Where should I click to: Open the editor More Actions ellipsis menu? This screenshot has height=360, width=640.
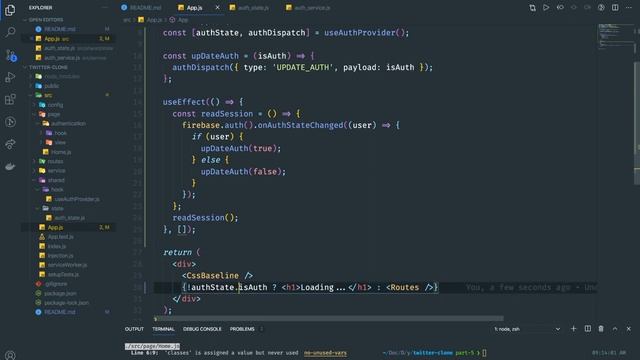(629, 7)
